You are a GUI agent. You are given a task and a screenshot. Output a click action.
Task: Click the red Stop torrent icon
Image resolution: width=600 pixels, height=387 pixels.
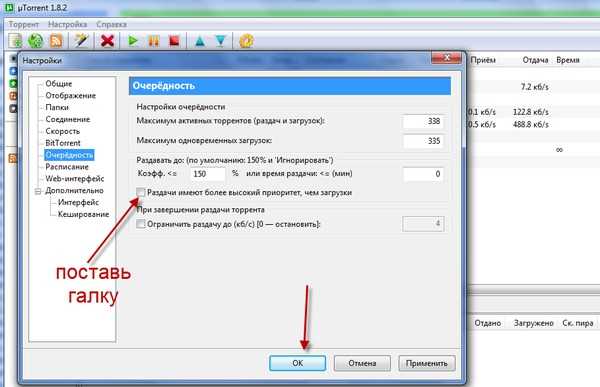[x=174, y=41]
